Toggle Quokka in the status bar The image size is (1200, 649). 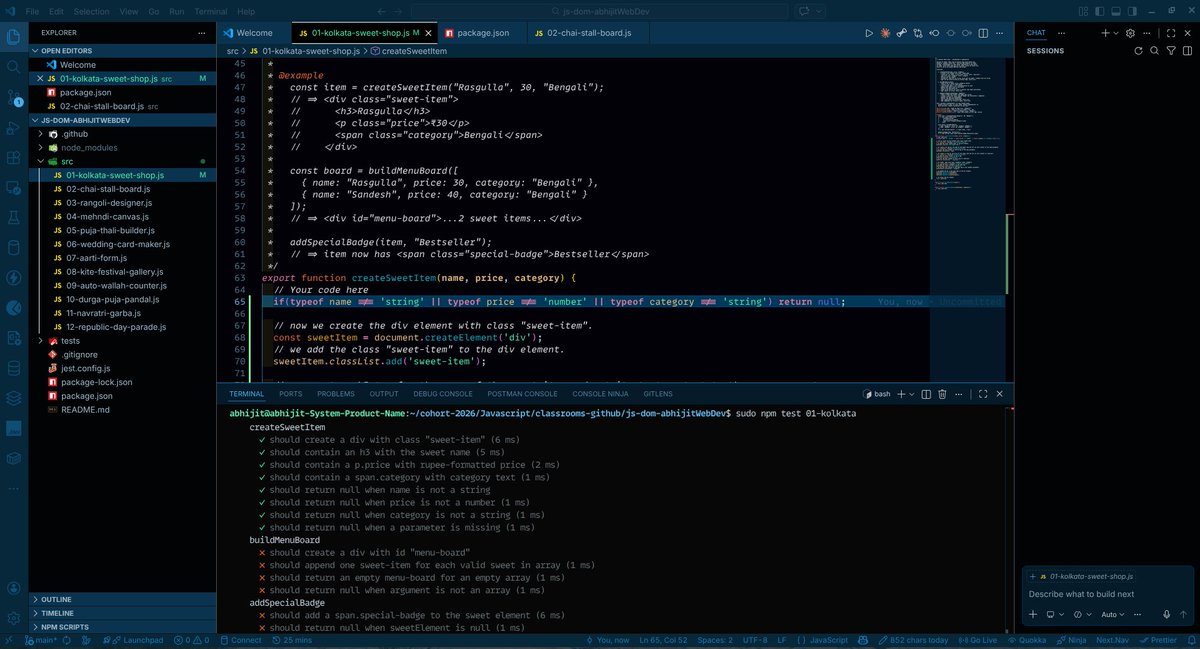pyautogui.click(x=1029, y=640)
